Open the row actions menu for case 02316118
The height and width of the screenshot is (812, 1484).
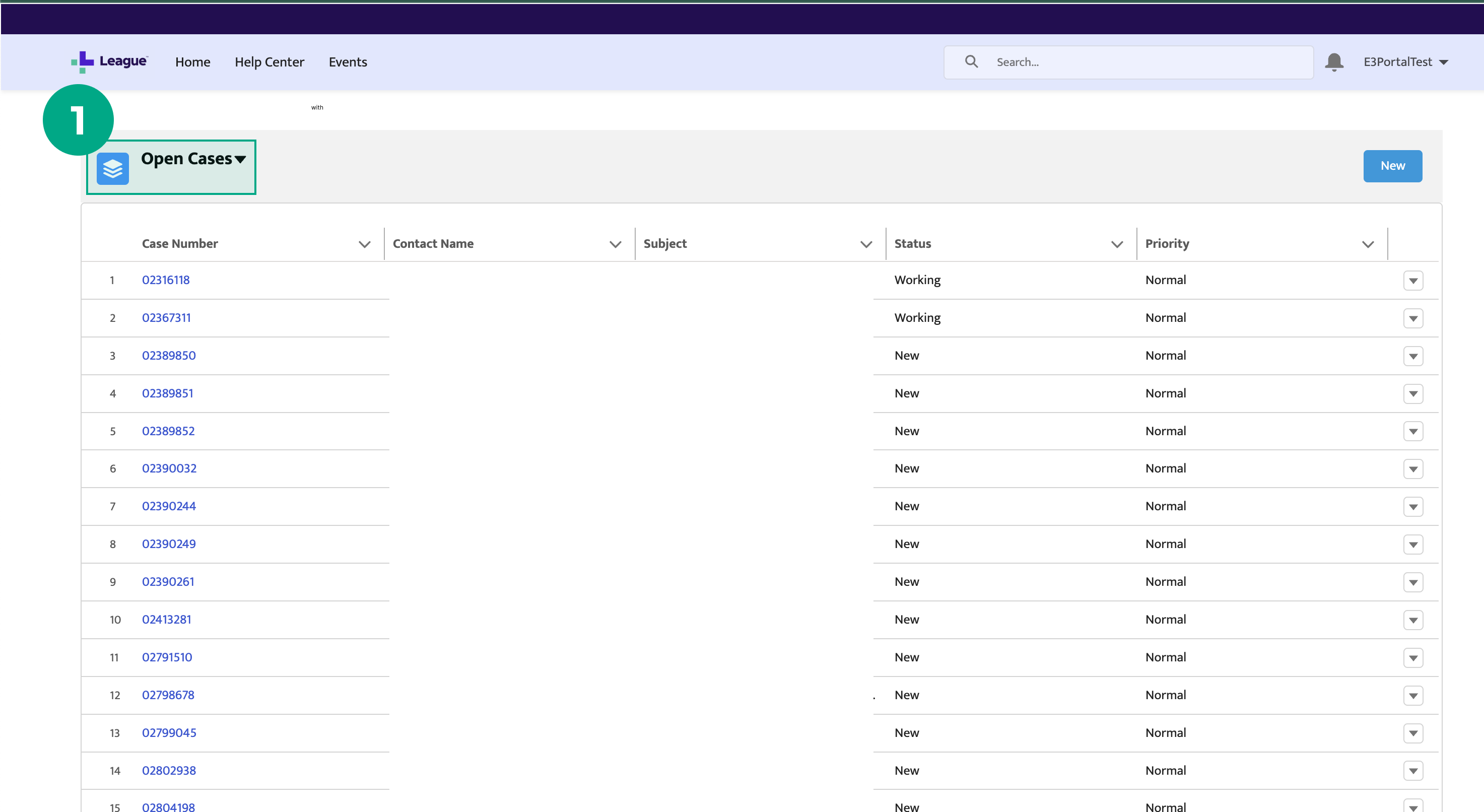click(x=1413, y=281)
